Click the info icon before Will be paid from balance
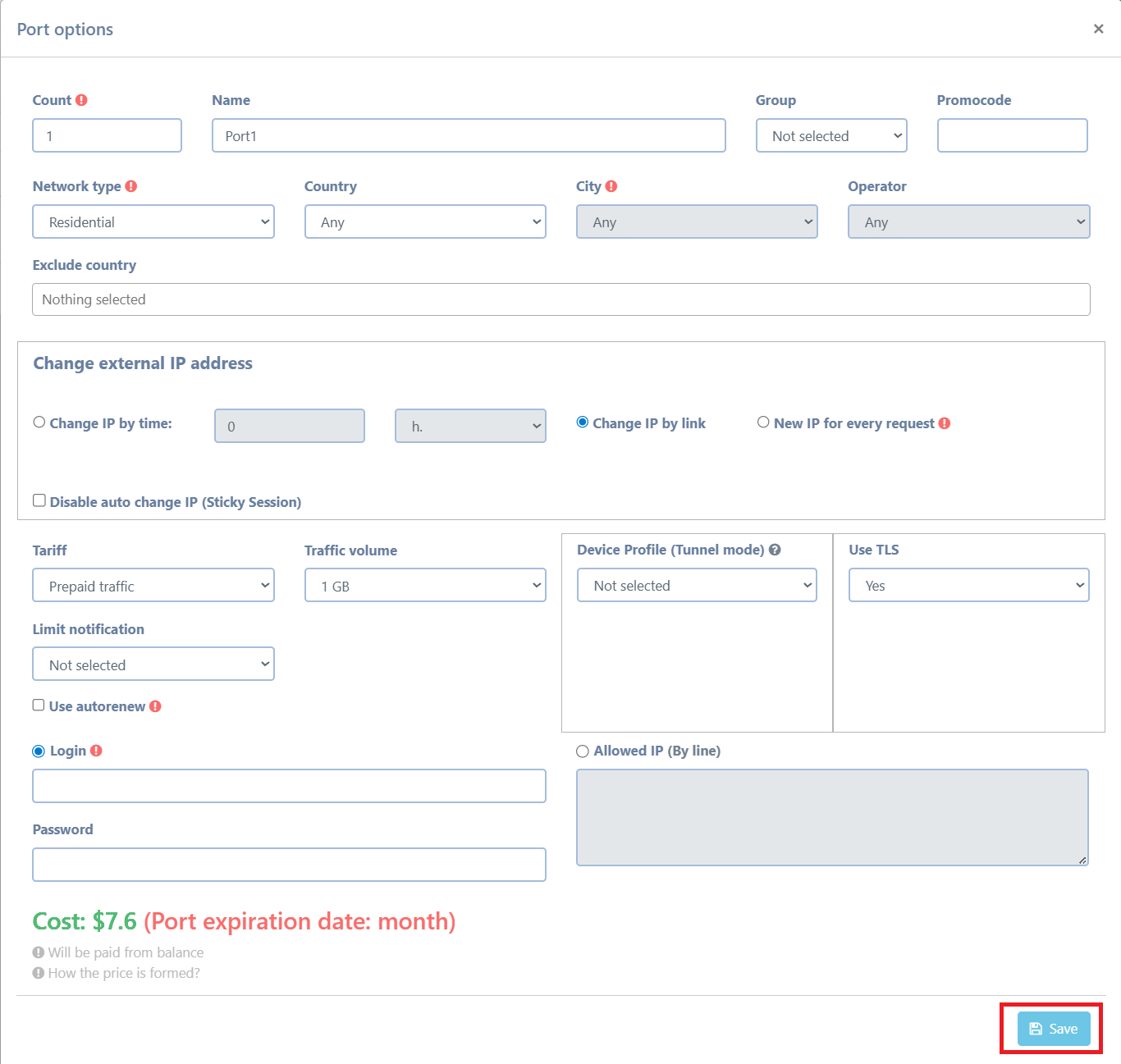The image size is (1121, 1064). pyautogui.click(x=38, y=952)
